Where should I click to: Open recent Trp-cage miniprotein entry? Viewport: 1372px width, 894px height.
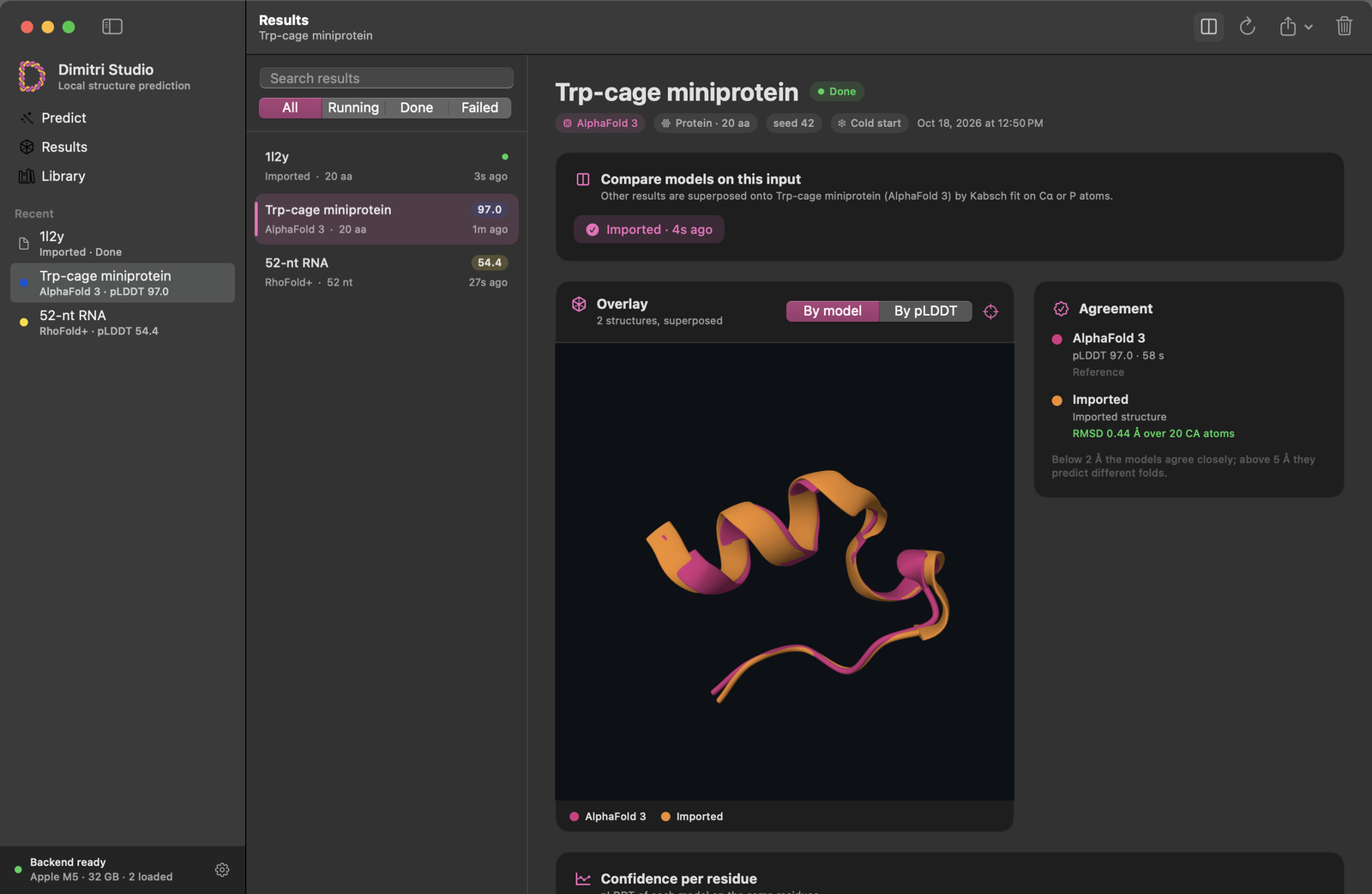(122, 282)
